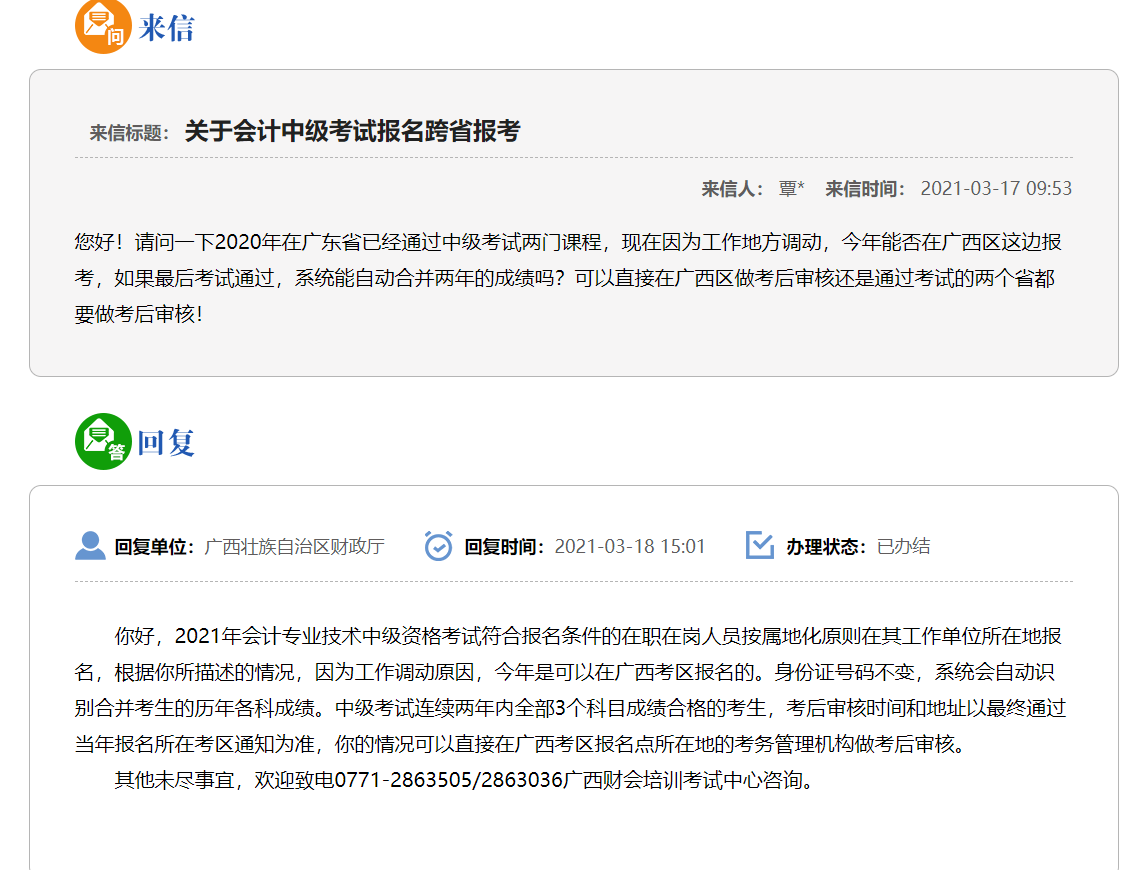
Task: Click the reply time 2021-03-18 15:01
Action: tap(629, 547)
